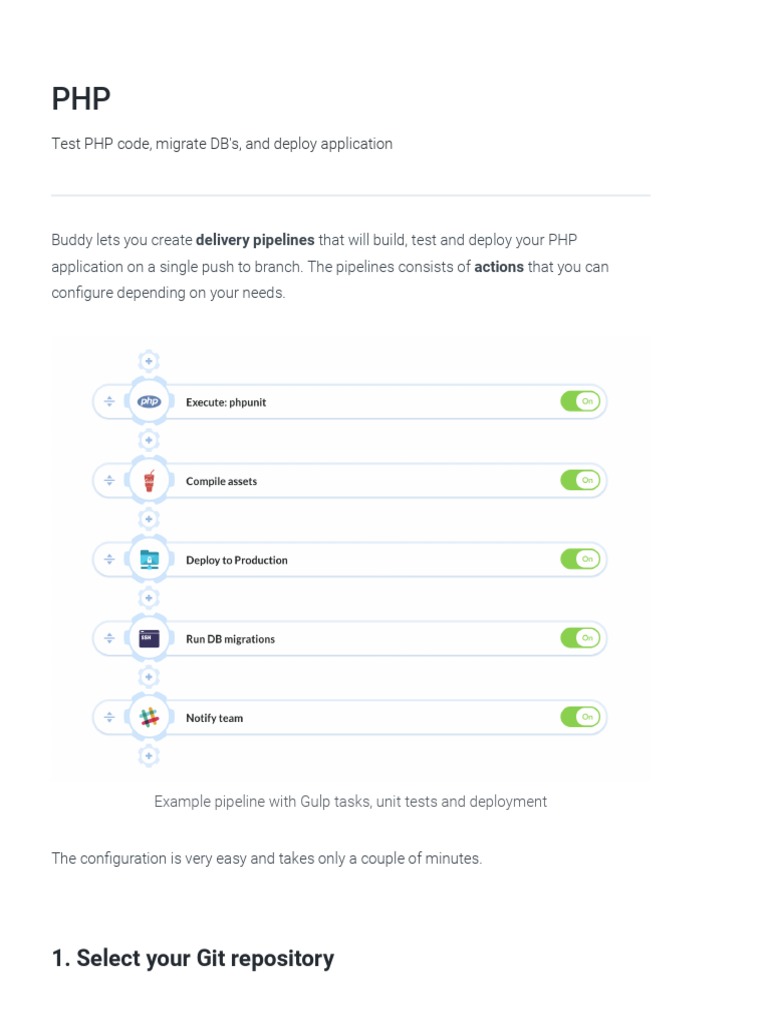Click the plus icon below Notify team
Image resolution: width=768 pixels, height=1024 pixels.
pyautogui.click(x=148, y=756)
